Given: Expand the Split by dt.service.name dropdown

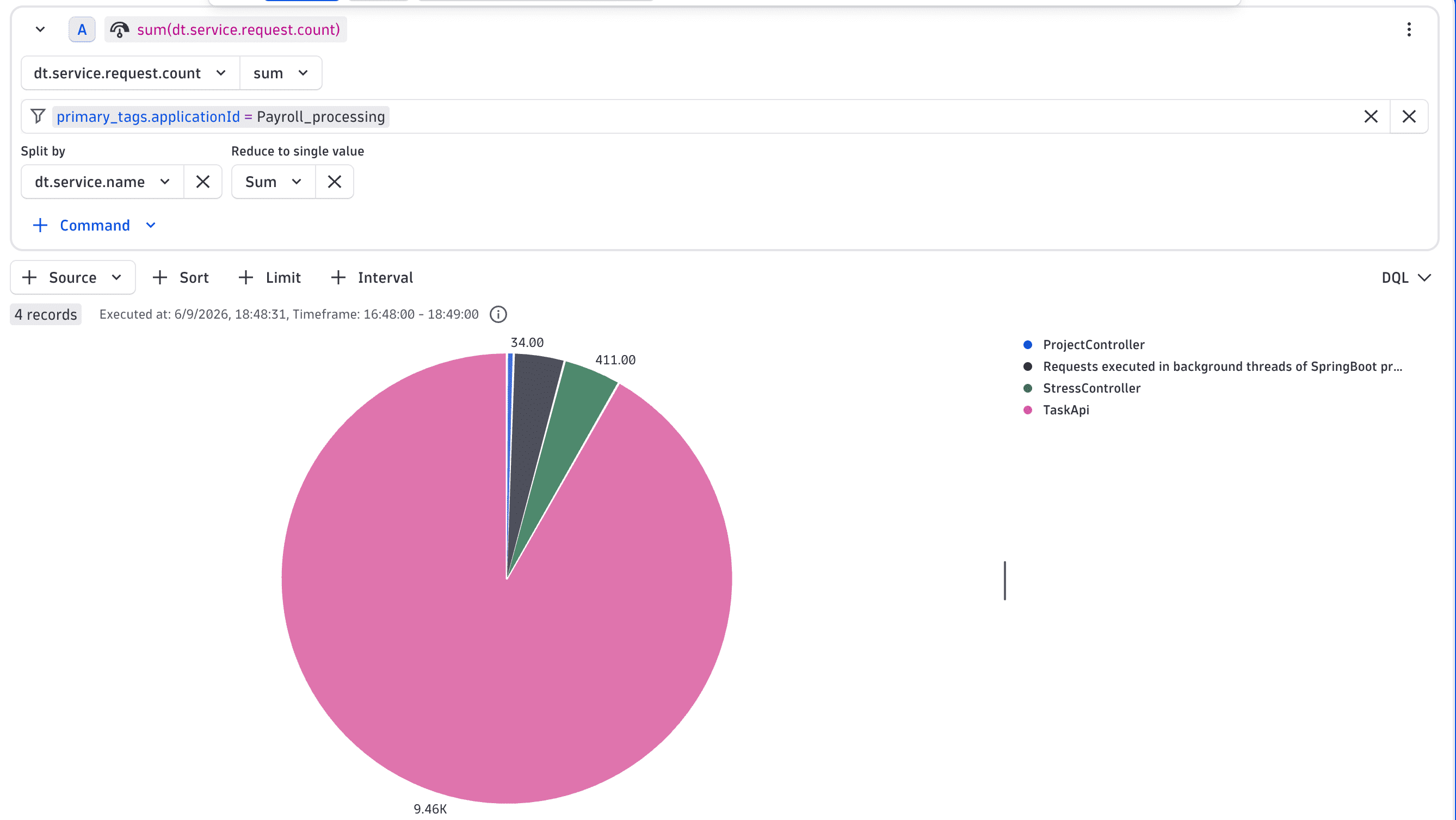Looking at the screenshot, I should [x=102, y=182].
